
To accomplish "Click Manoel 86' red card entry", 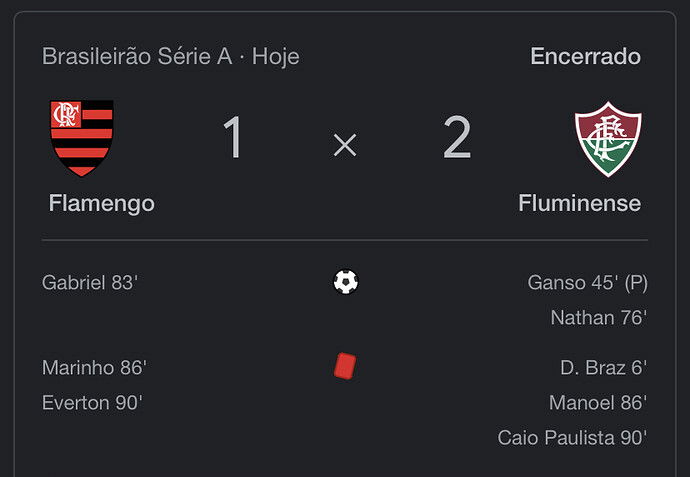I will click(598, 403).
